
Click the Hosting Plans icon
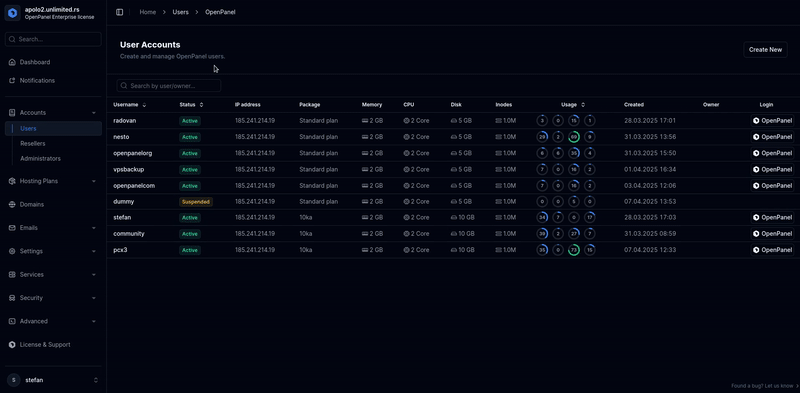click(x=12, y=181)
